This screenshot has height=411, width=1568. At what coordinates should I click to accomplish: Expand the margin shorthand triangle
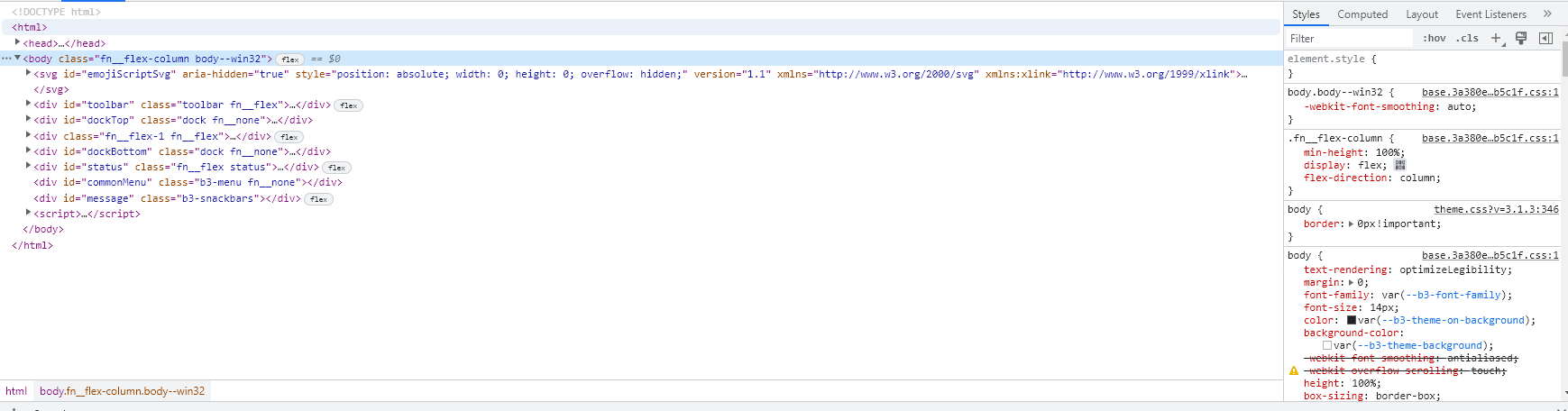(x=1351, y=282)
